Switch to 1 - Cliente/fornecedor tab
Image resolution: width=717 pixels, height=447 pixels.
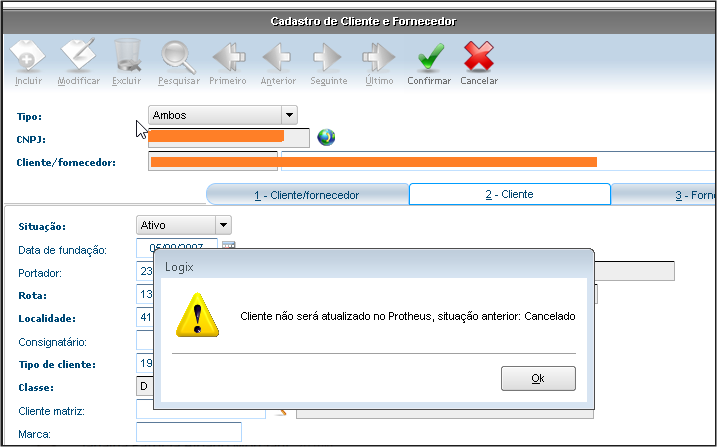(307, 195)
